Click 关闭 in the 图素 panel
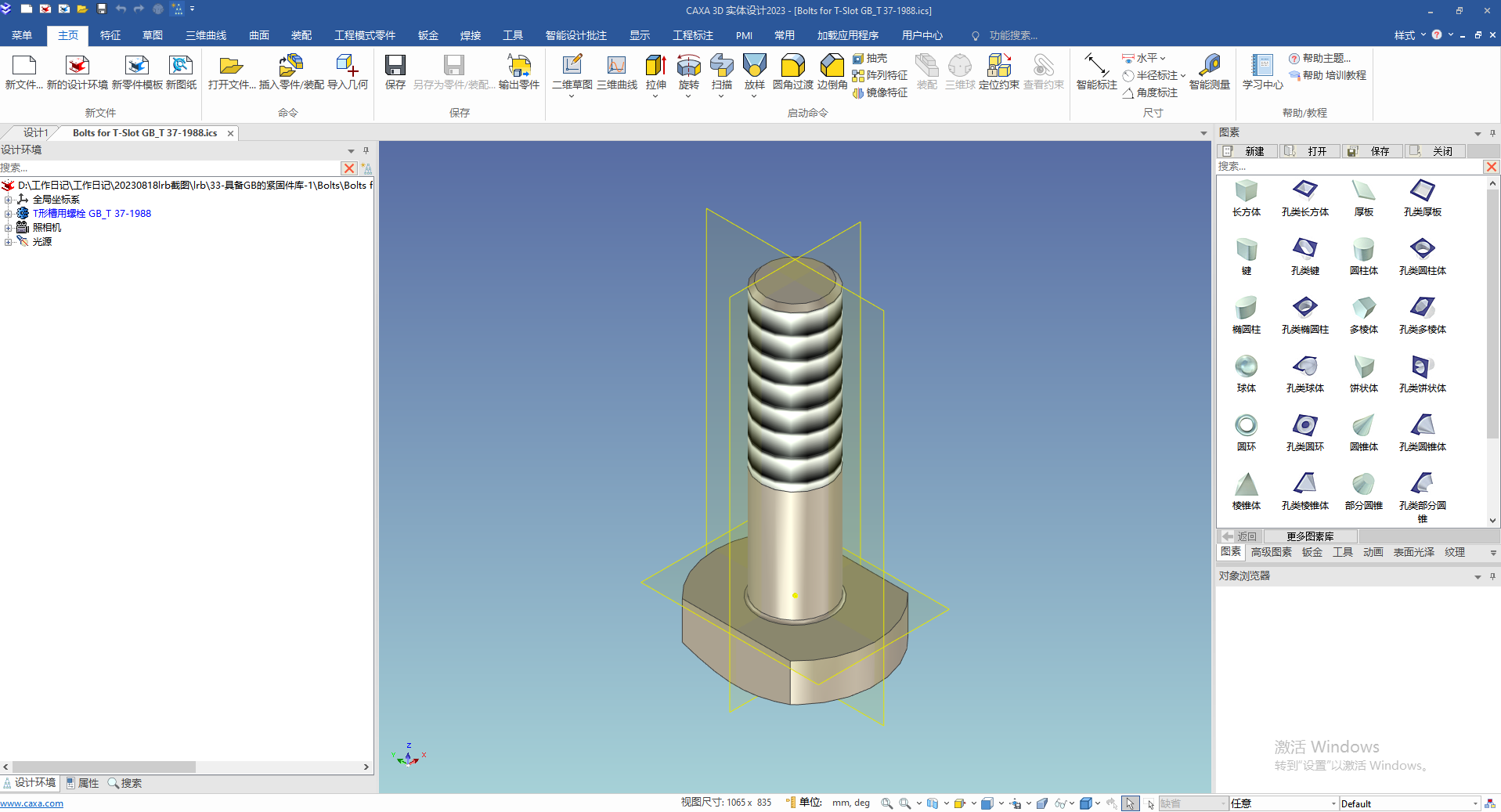Viewport: 1501px width, 812px height. click(x=1436, y=151)
